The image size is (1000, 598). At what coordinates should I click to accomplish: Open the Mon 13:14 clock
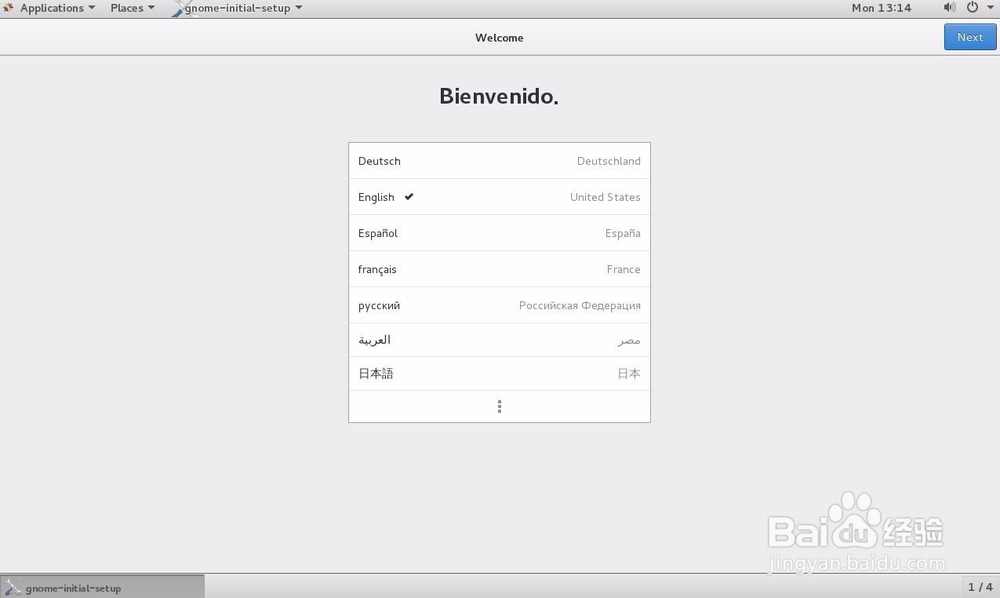(881, 8)
